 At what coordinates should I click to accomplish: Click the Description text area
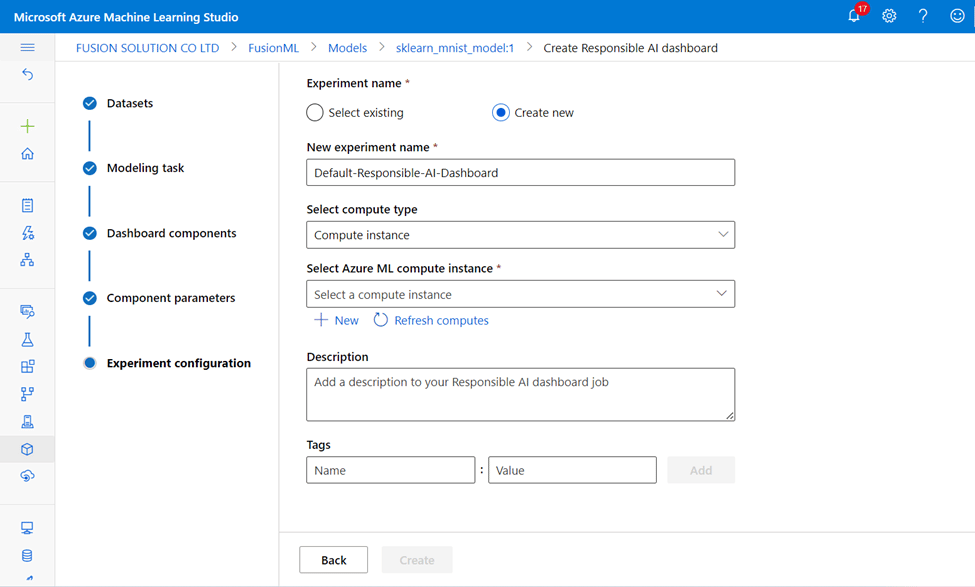pos(520,395)
